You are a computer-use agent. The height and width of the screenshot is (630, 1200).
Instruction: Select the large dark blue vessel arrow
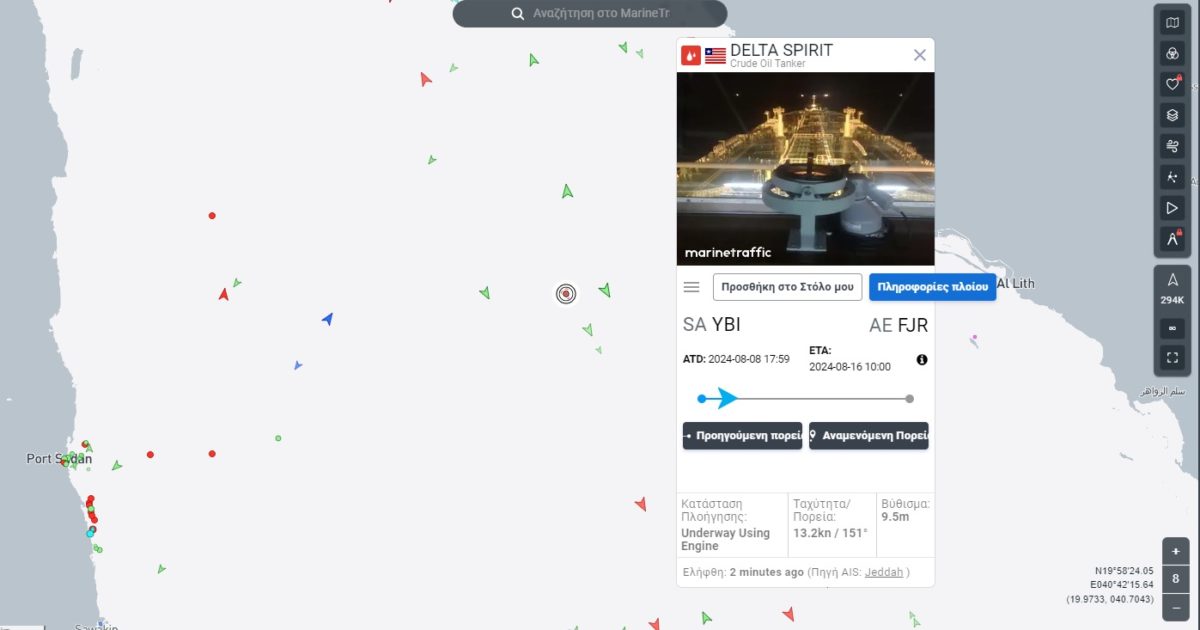click(x=327, y=319)
